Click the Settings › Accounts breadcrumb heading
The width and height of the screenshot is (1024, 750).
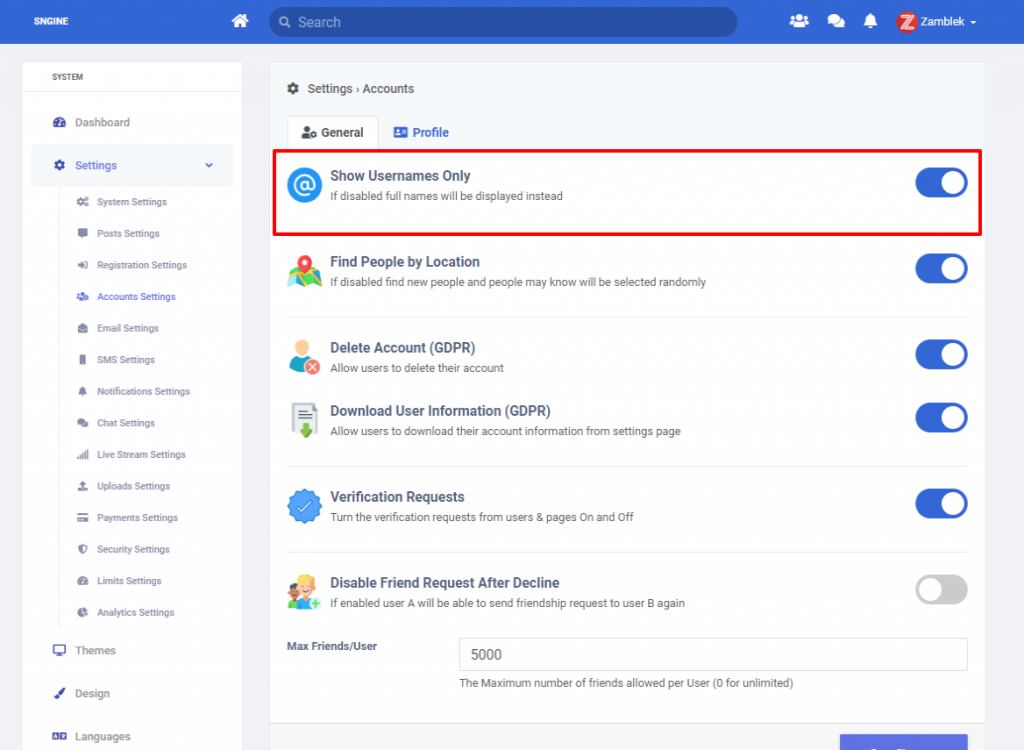coord(360,88)
